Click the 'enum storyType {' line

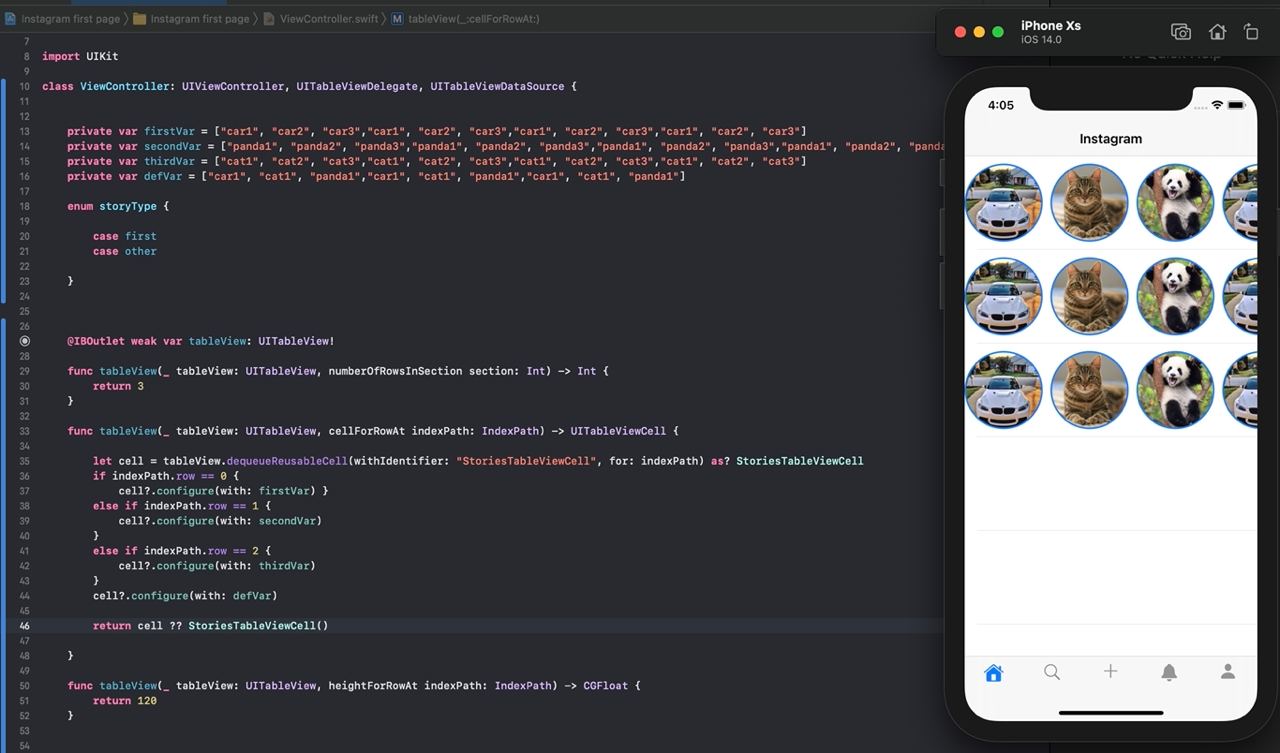coord(118,206)
